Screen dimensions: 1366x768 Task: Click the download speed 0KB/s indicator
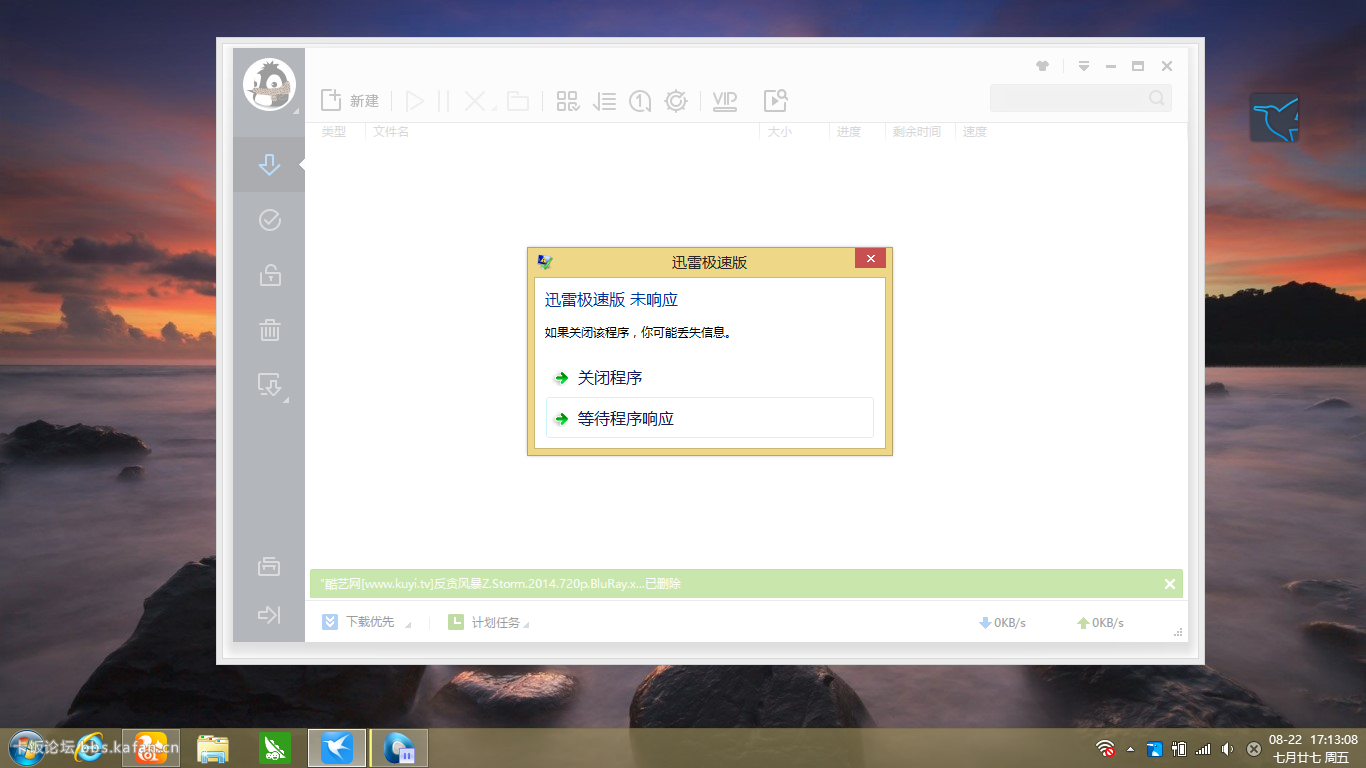click(1003, 622)
